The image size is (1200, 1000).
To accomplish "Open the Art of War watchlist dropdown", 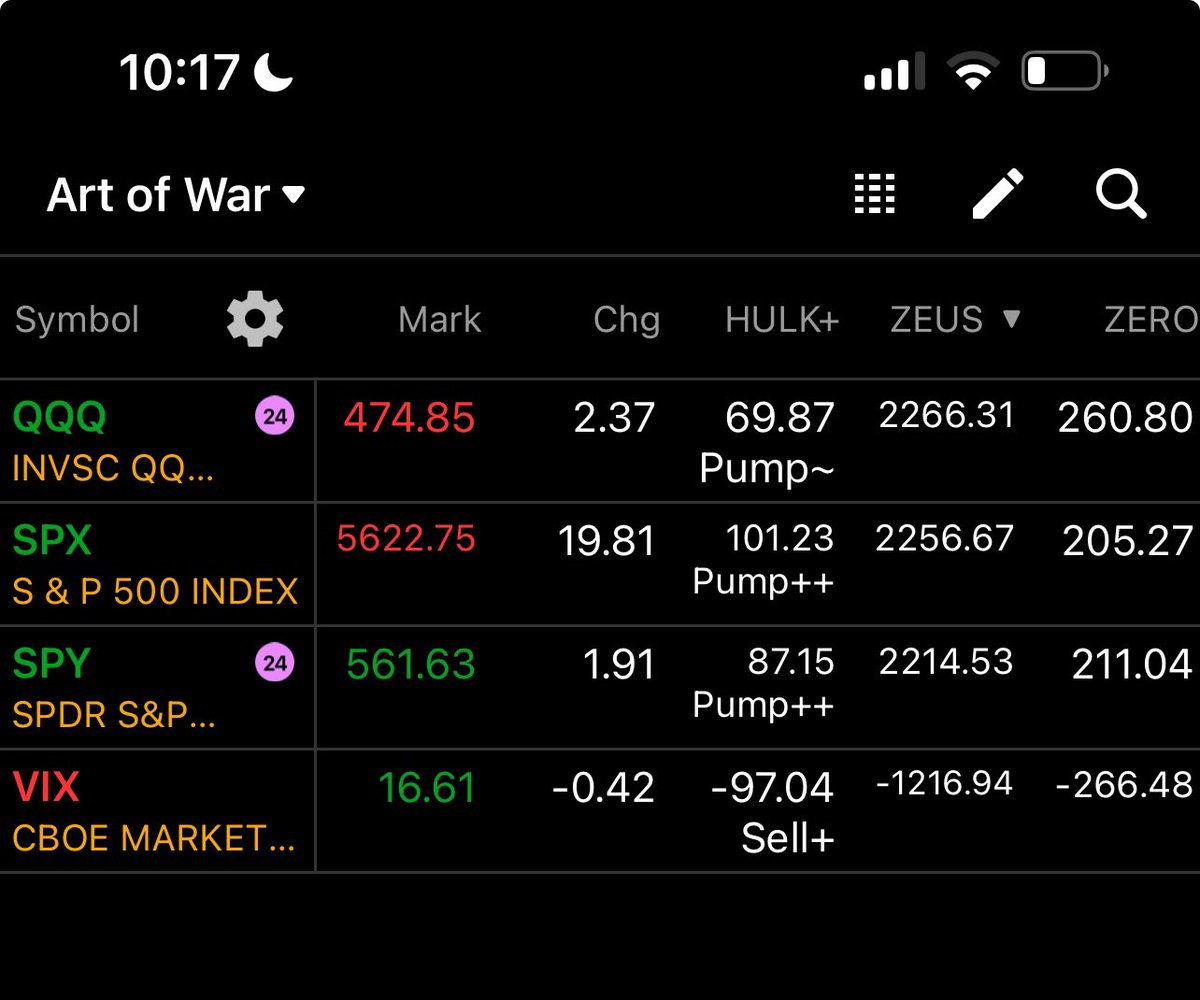I will point(176,194).
